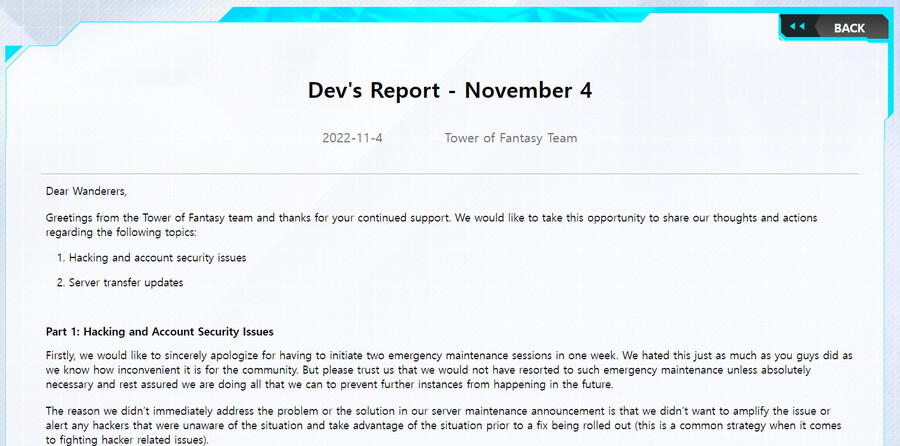The height and width of the screenshot is (446, 900).
Task: Click the Dear Wanderers greeting line
Action: [x=86, y=191]
